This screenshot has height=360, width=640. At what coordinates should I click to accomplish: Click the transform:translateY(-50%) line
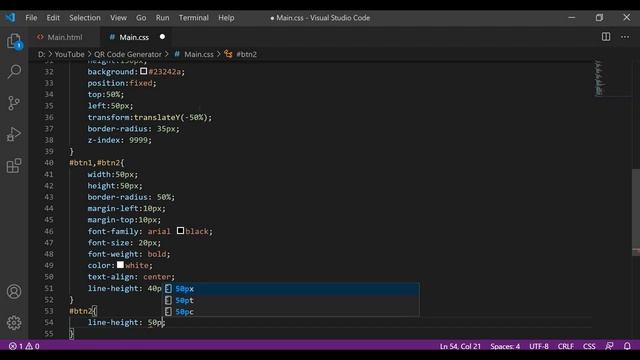tap(150, 117)
